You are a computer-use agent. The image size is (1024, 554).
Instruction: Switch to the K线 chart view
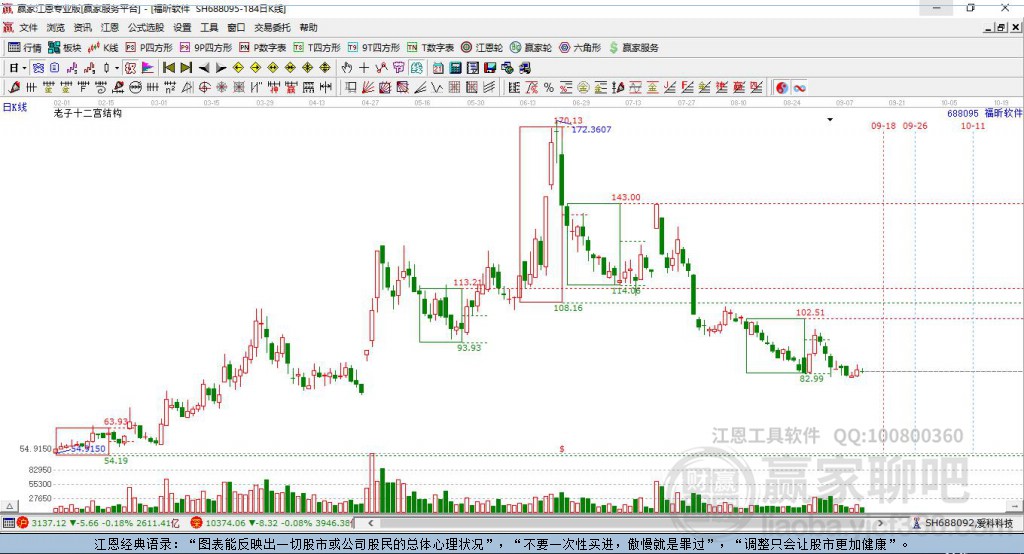tap(103, 48)
